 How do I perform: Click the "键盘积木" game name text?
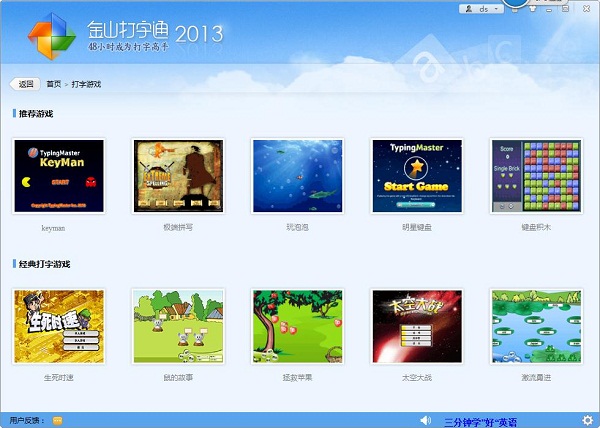536,227
